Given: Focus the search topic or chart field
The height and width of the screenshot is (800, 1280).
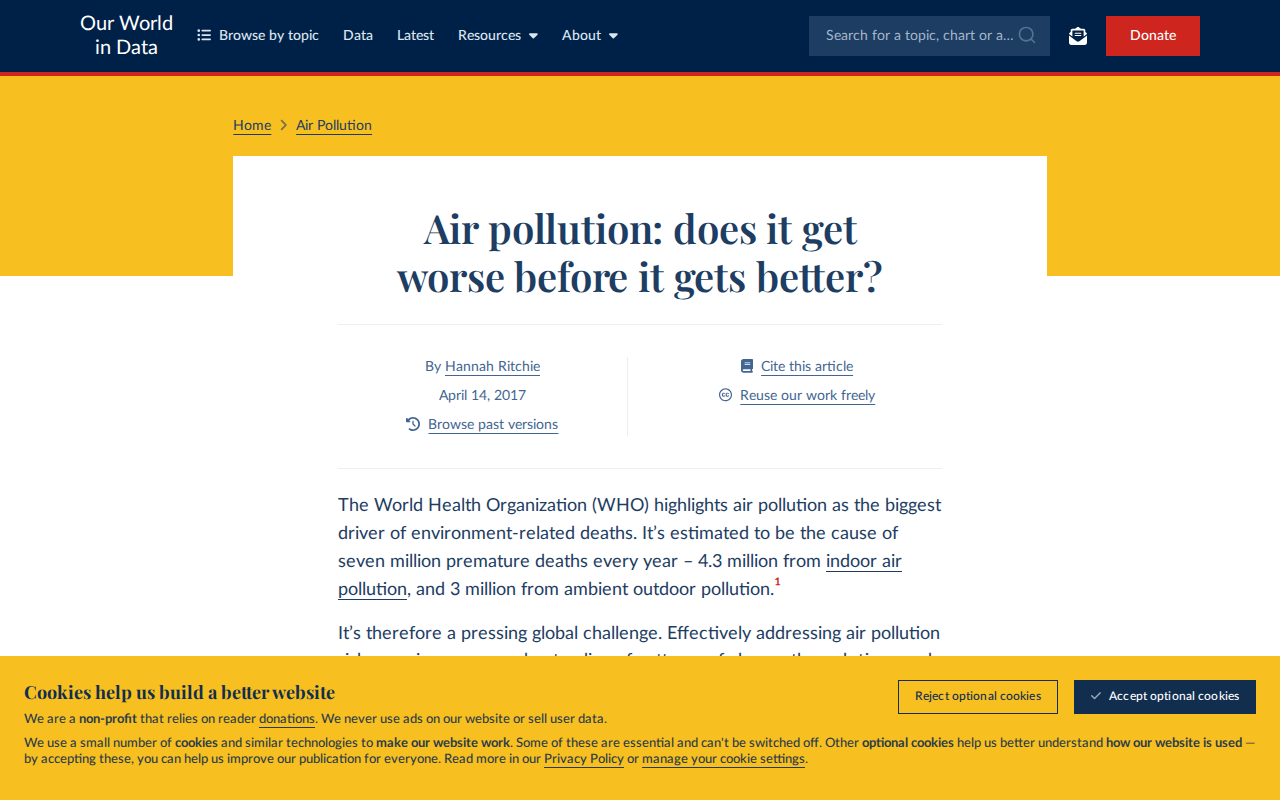Looking at the screenshot, I should click(x=929, y=36).
